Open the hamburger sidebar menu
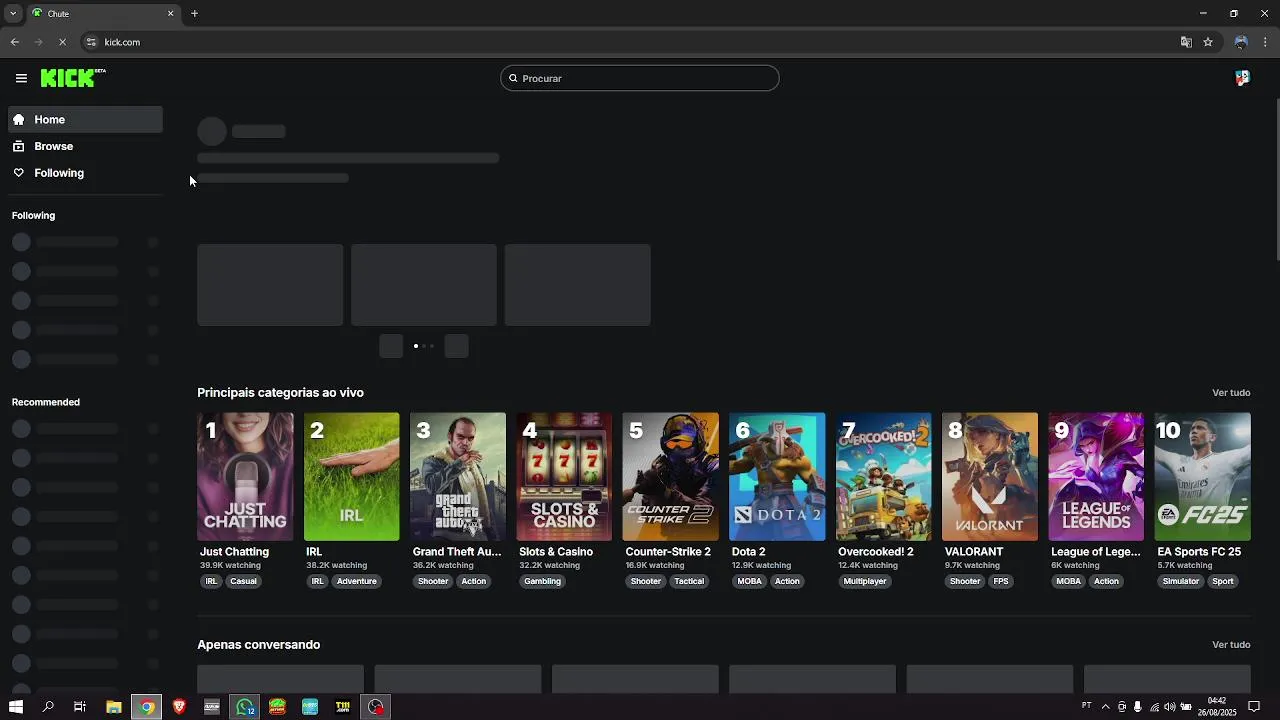 pos(21,78)
